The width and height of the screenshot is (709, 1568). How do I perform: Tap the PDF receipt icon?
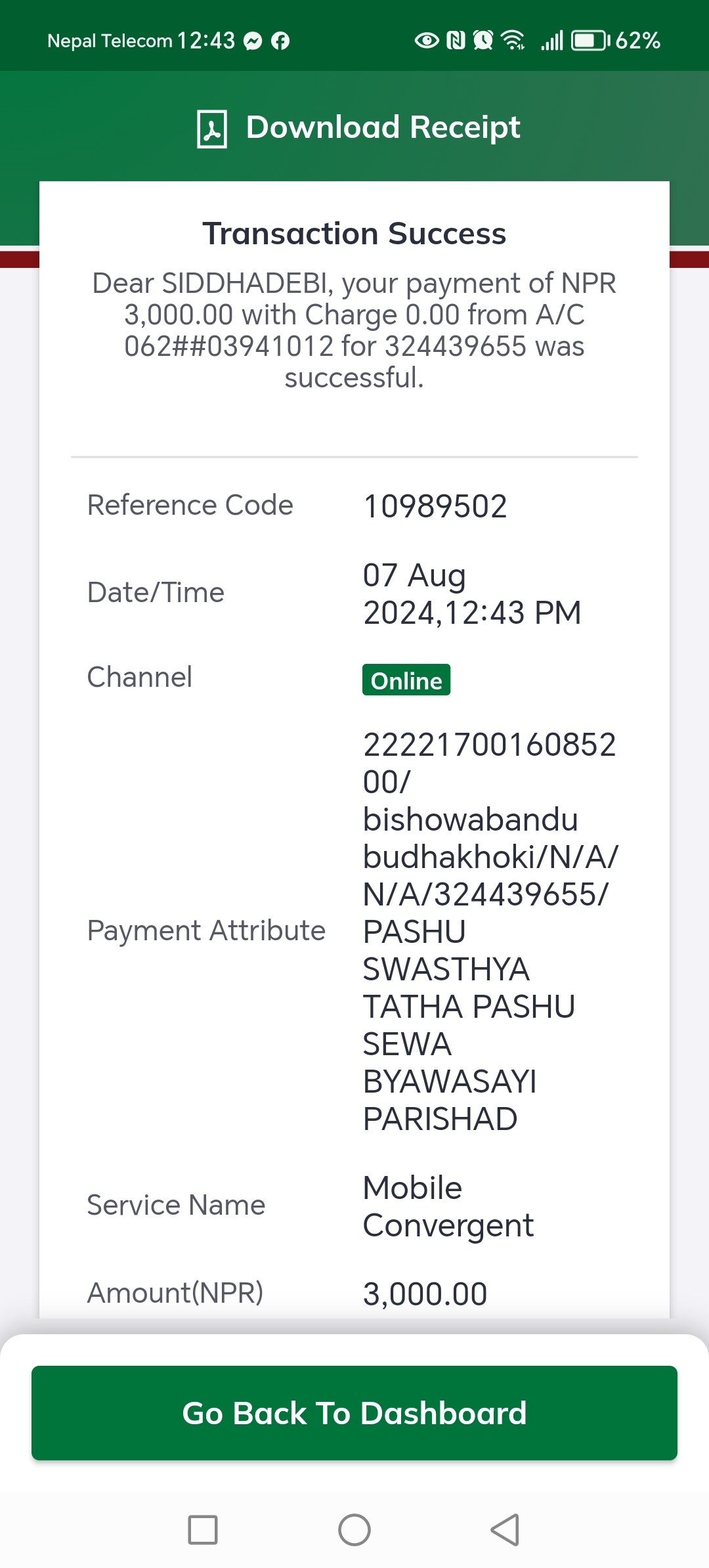click(212, 129)
